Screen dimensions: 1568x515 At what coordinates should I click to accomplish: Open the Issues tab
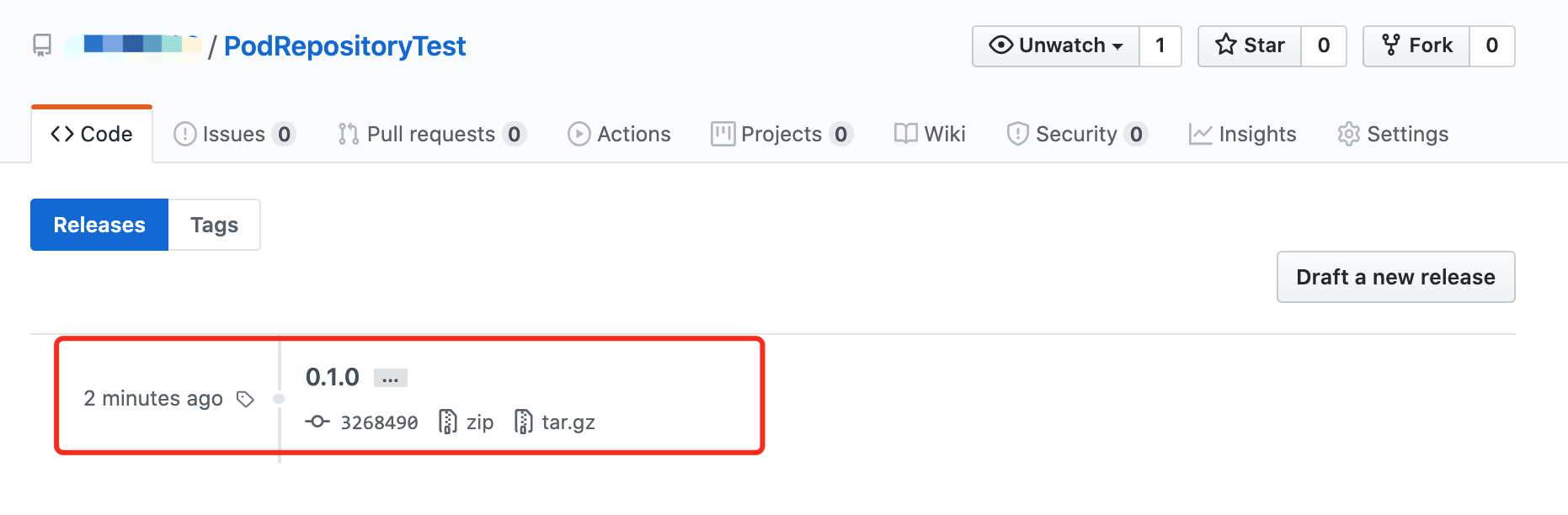point(233,134)
